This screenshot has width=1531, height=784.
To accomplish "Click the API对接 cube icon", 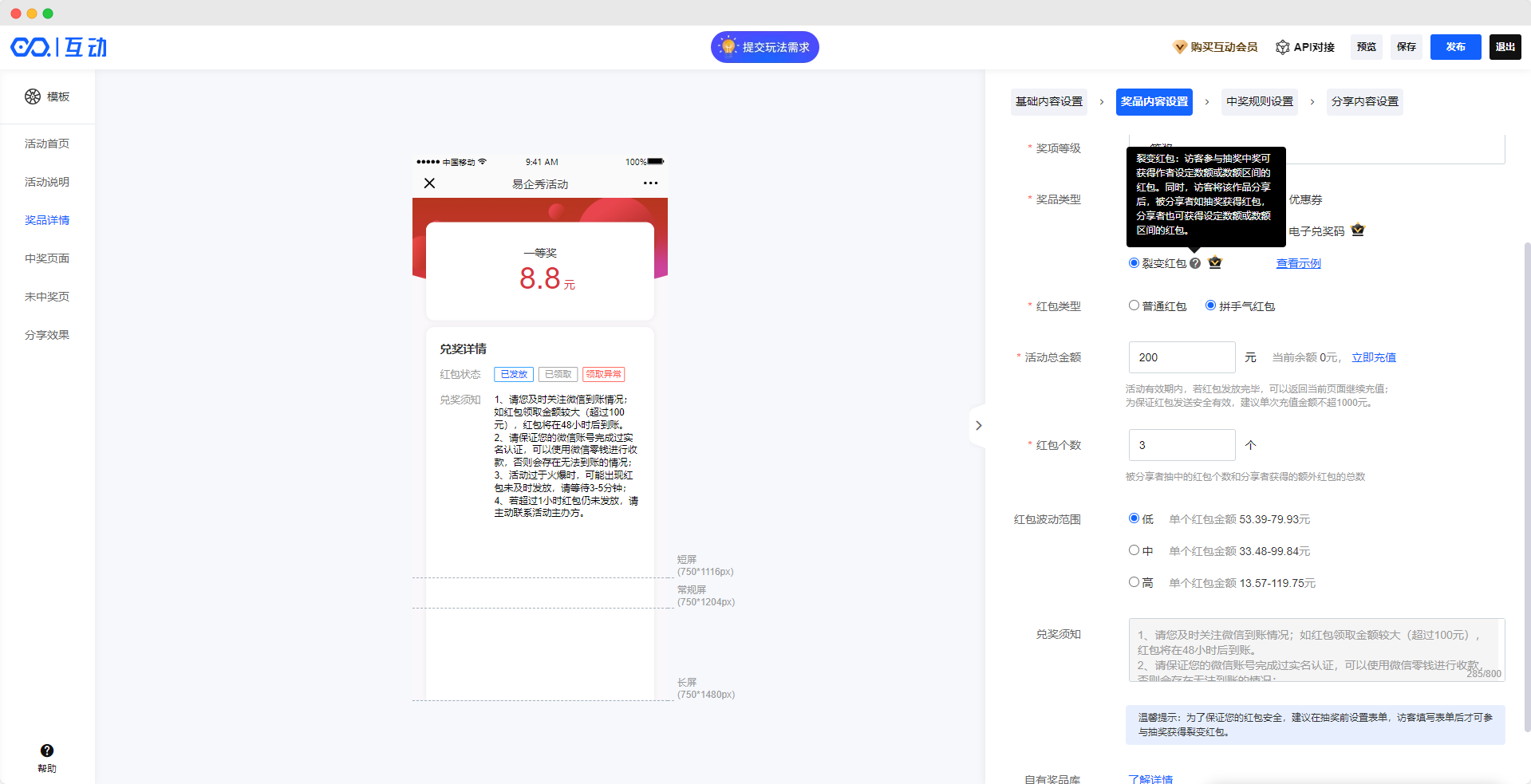I will 1282,47.
